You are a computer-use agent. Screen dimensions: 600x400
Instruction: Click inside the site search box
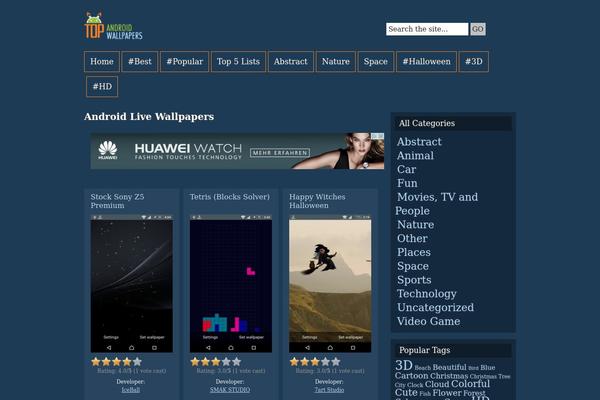[x=427, y=29]
